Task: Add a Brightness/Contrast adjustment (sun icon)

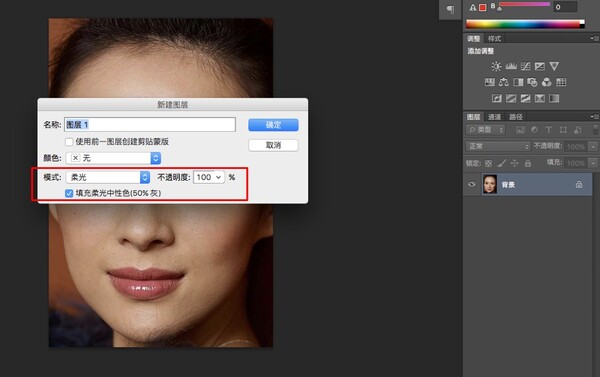Action: point(496,66)
